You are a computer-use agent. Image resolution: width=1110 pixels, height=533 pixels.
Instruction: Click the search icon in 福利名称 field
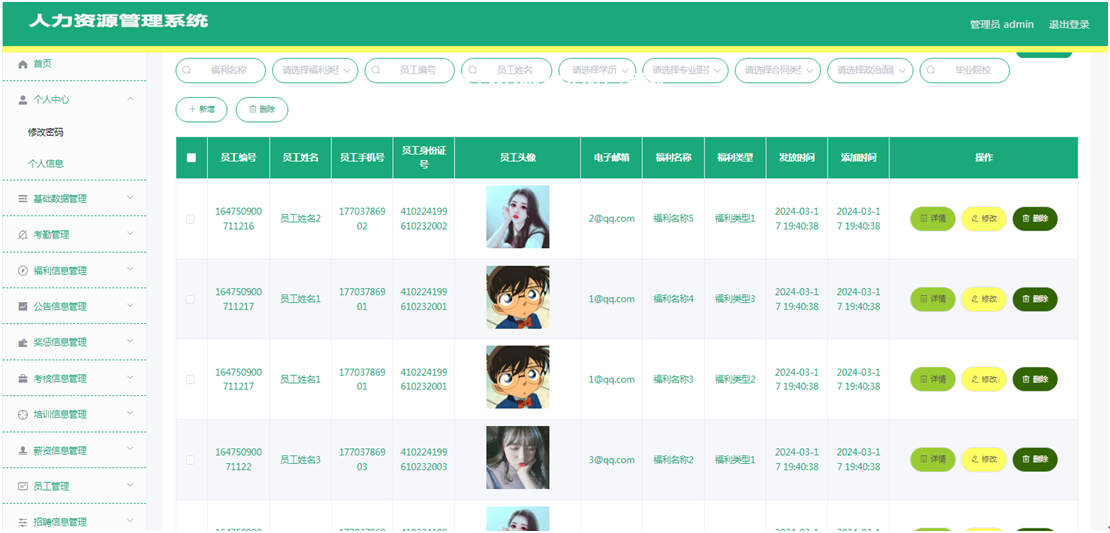(187, 71)
